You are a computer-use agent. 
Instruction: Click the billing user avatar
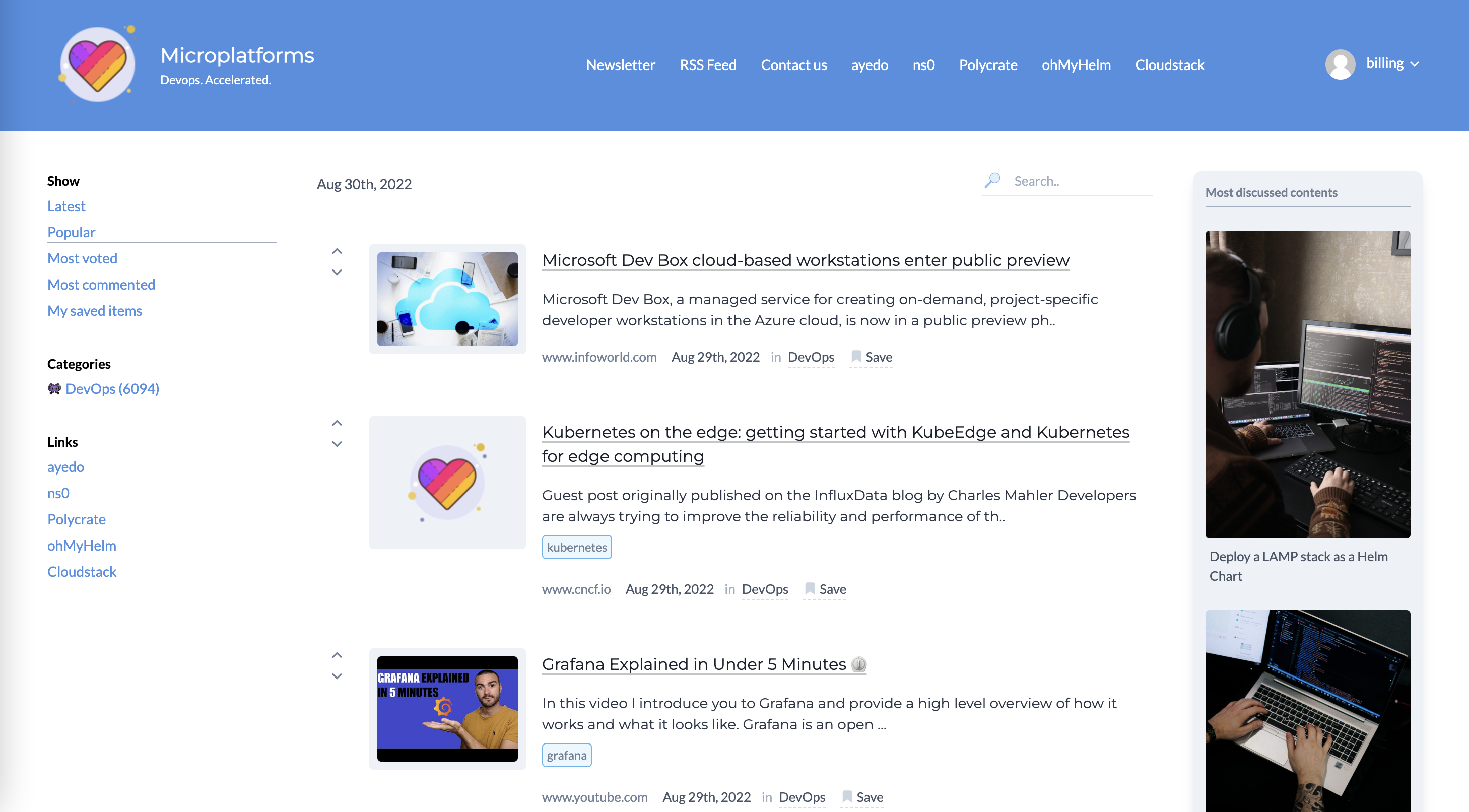(x=1340, y=64)
